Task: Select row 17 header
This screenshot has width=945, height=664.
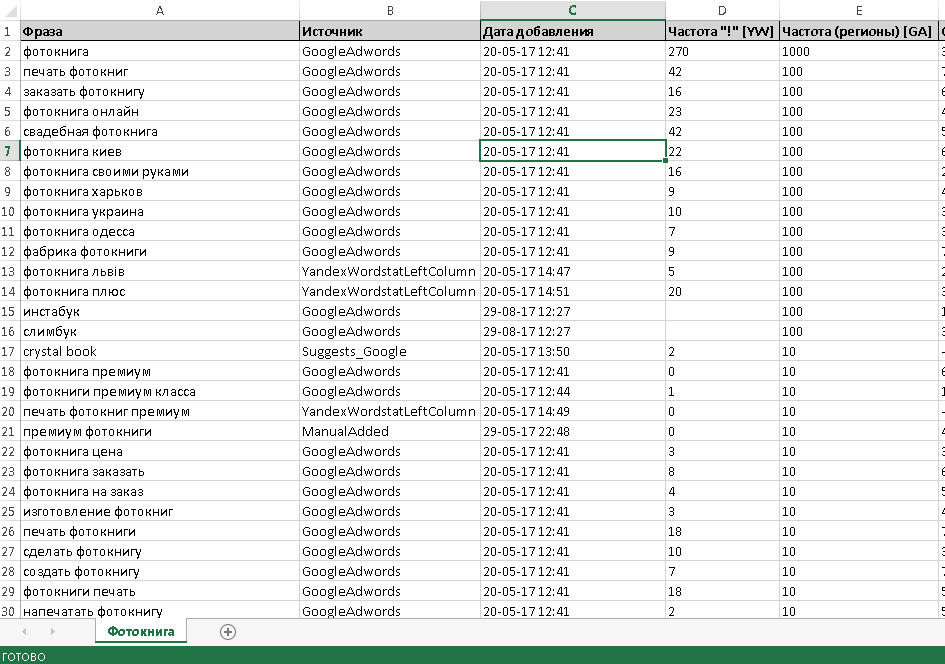Action: (x=8, y=351)
